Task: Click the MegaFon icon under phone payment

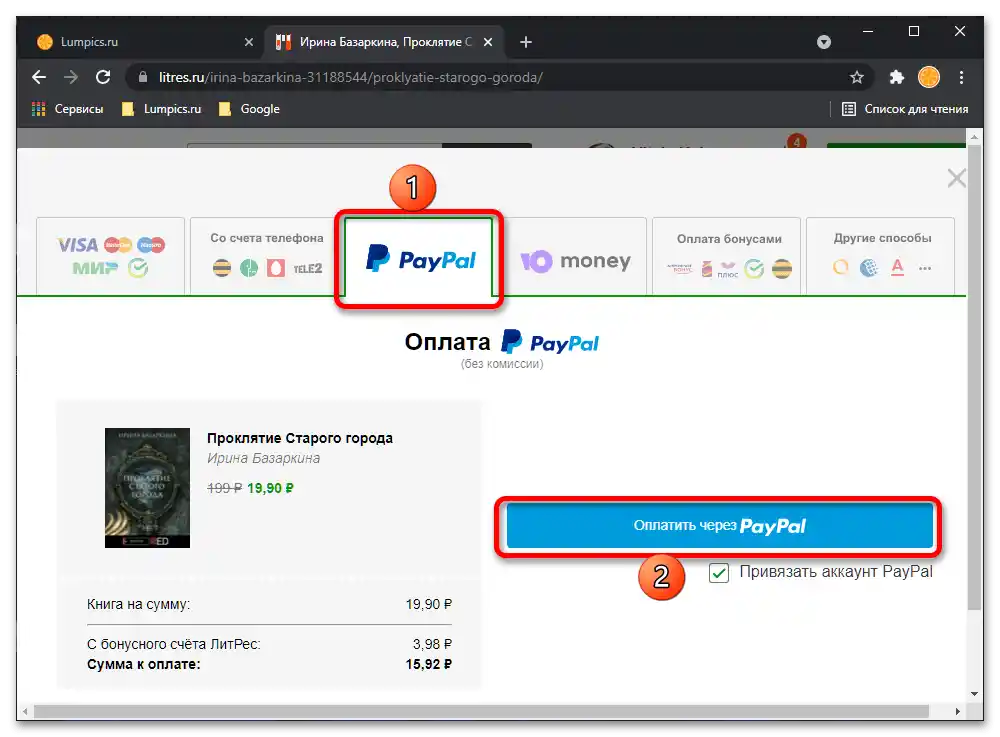Action: 249,268
